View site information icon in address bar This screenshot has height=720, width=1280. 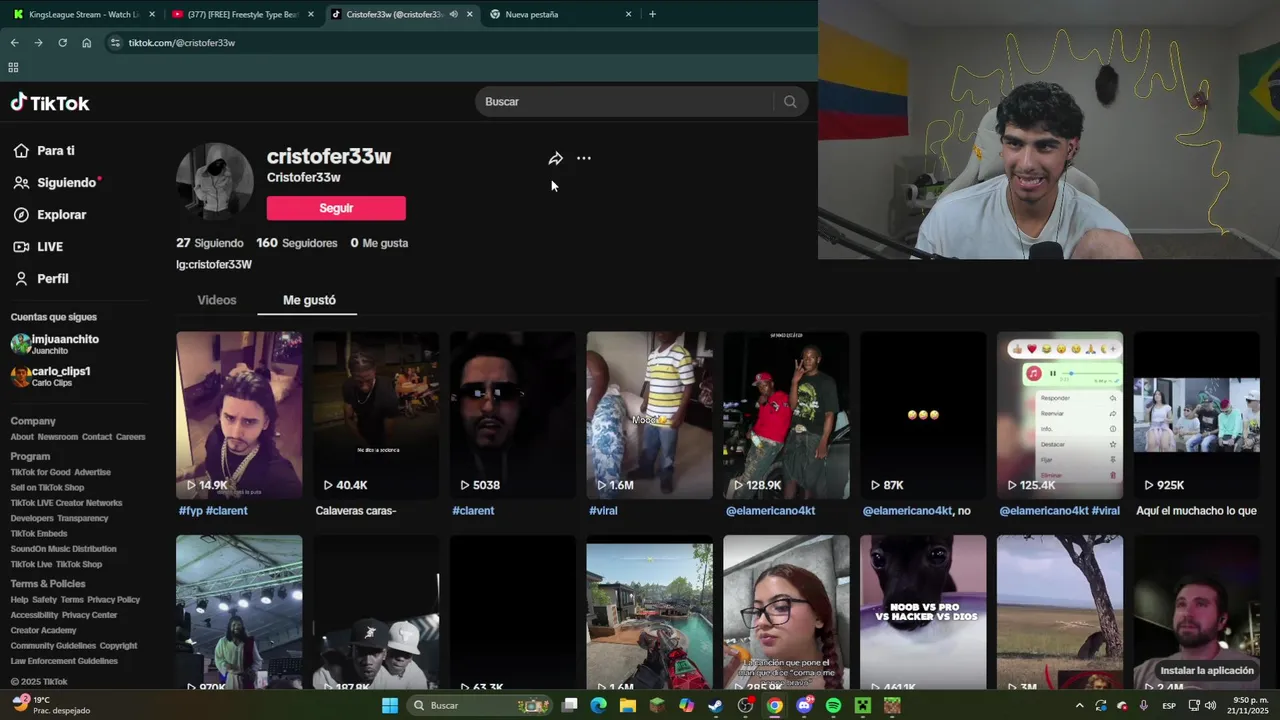point(115,43)
